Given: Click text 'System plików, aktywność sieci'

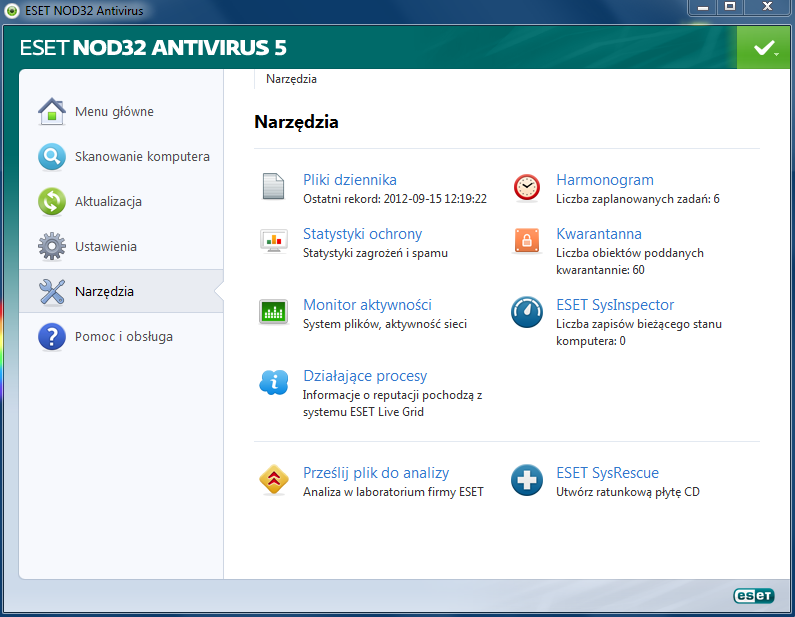Looking at the screenshot, I should (x=385, y=324).
